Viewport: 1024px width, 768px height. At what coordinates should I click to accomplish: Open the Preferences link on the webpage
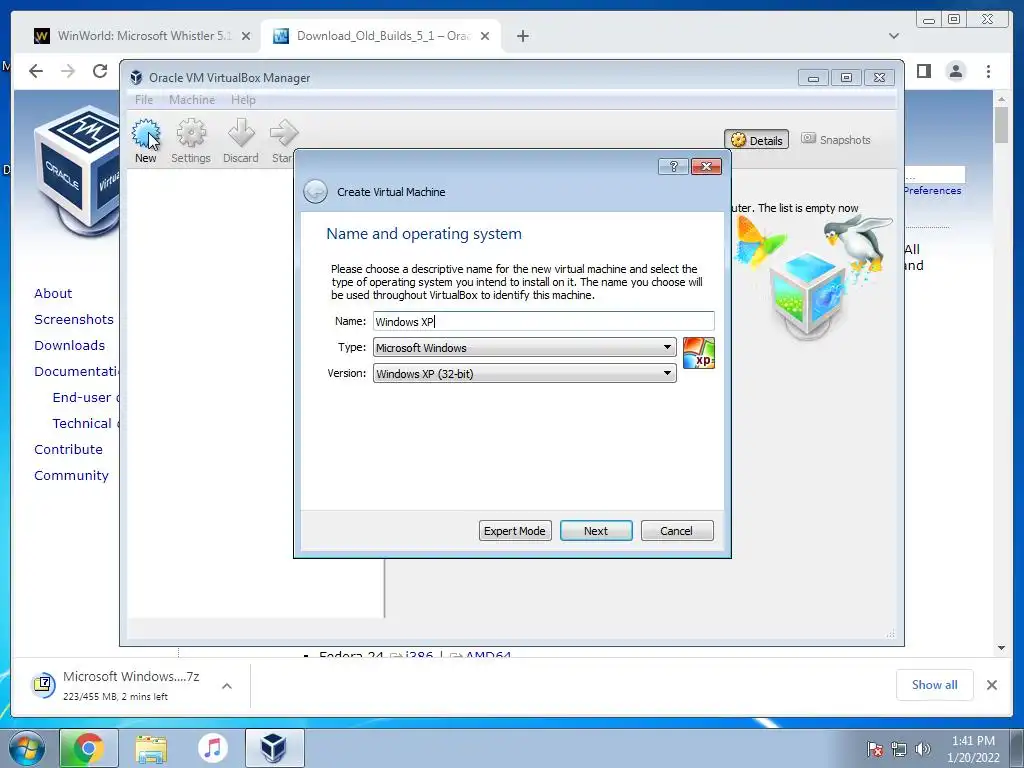(932, 191)
